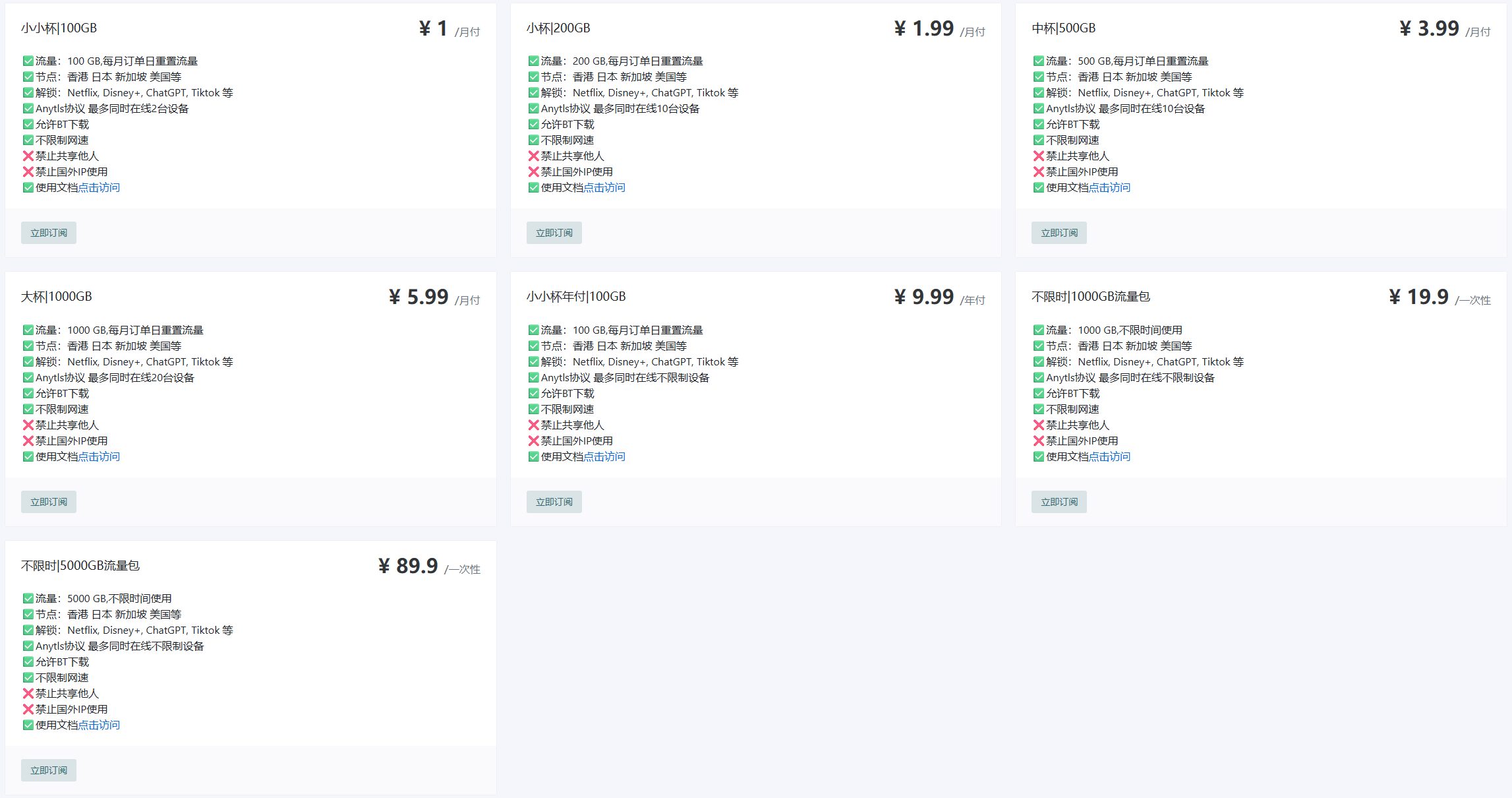Click check icon beside 最多同时在线2台设备

pos(28,109)
